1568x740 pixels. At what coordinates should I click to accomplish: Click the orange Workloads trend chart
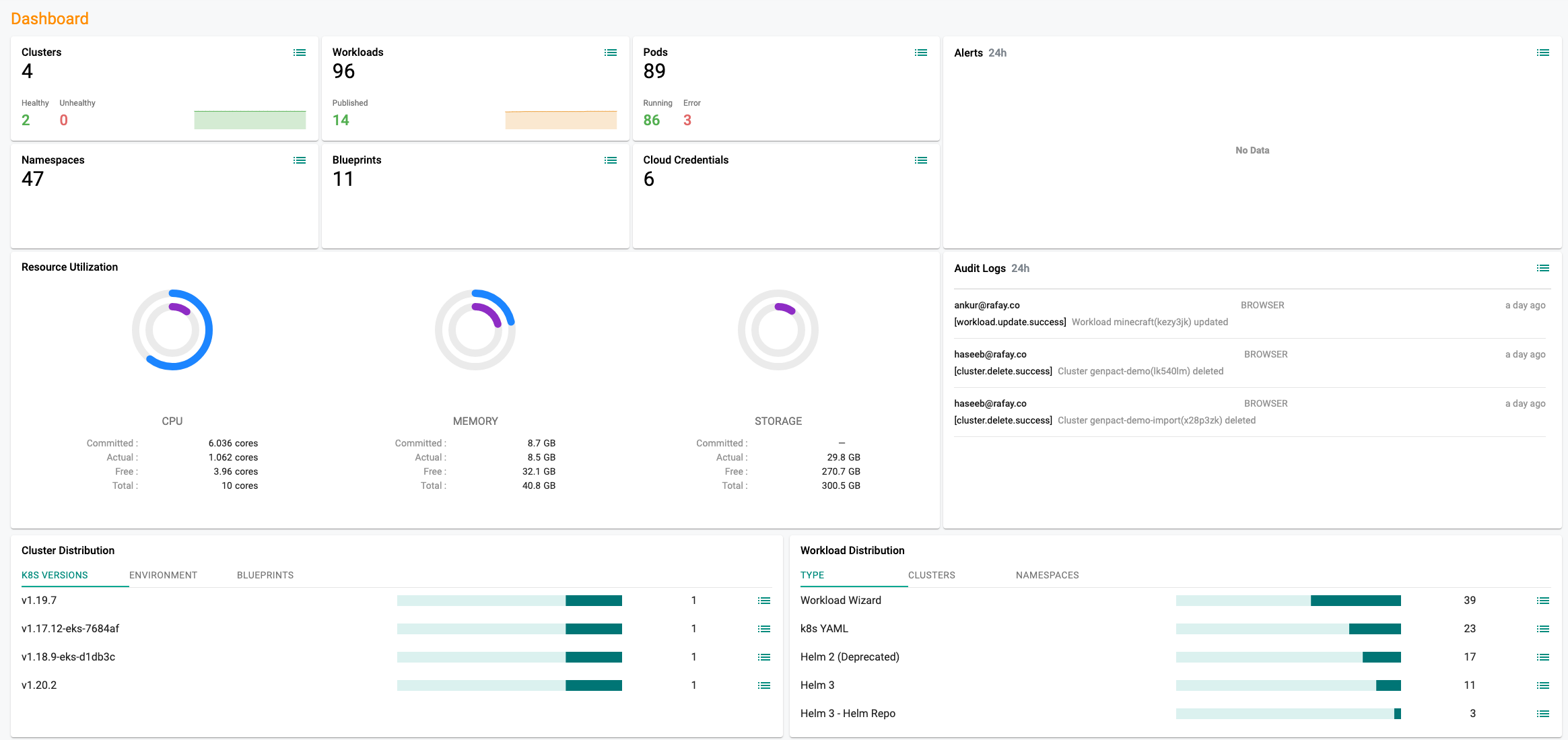561,120
